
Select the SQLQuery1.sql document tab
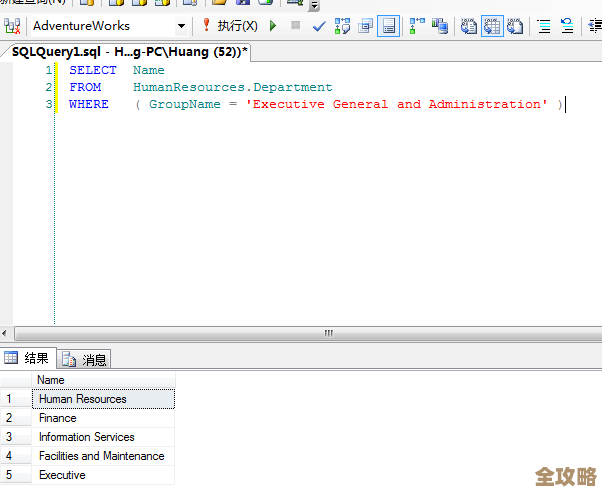coord(129,52)
